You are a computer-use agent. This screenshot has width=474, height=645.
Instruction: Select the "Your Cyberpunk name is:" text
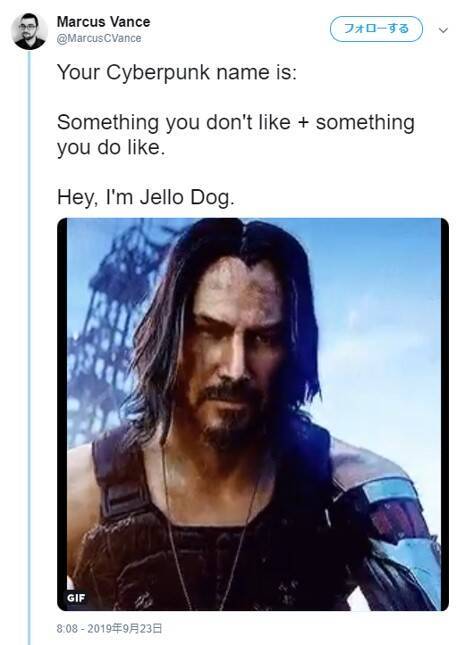177,73
